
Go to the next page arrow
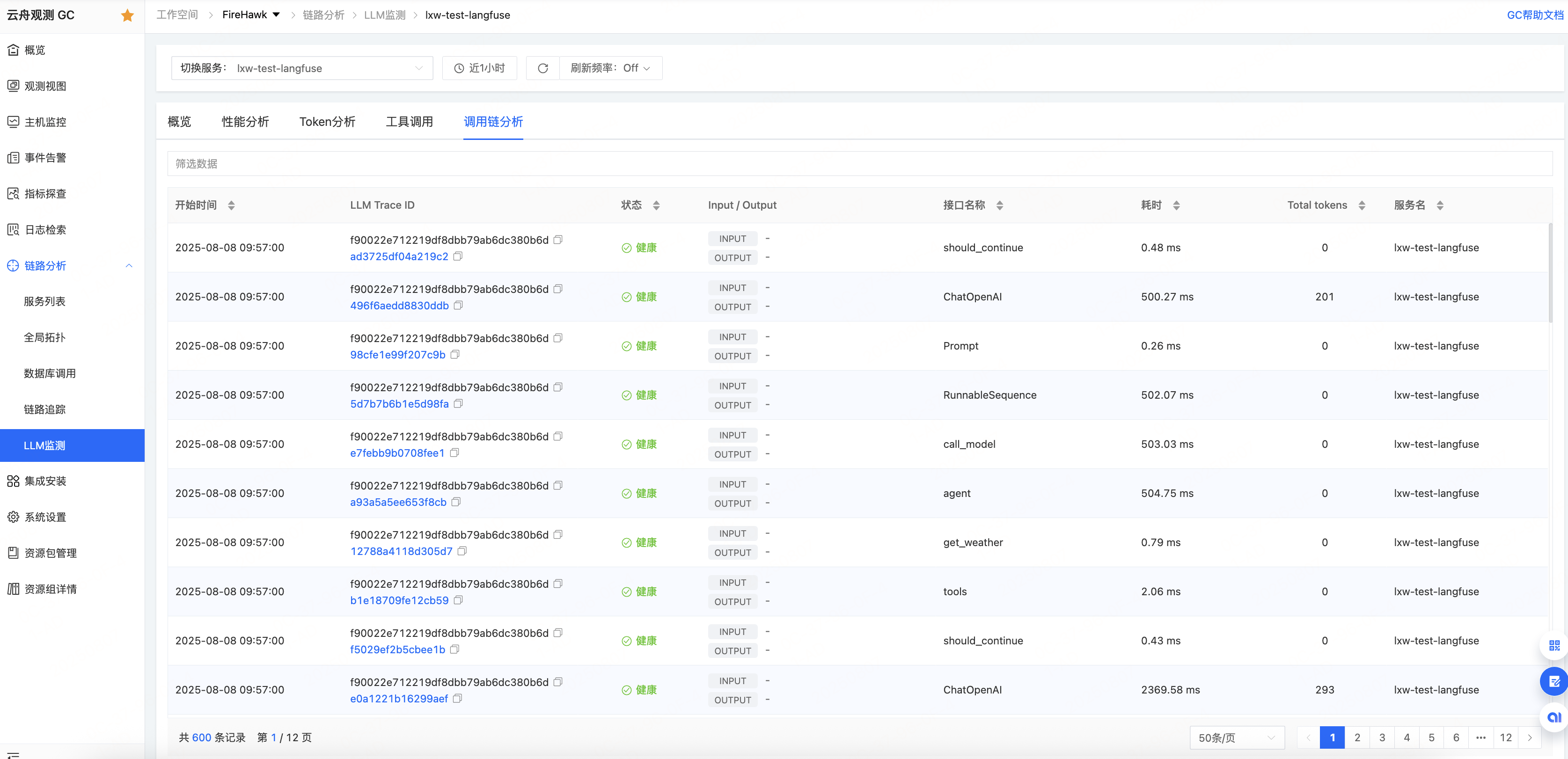[x=1530, y=737]
